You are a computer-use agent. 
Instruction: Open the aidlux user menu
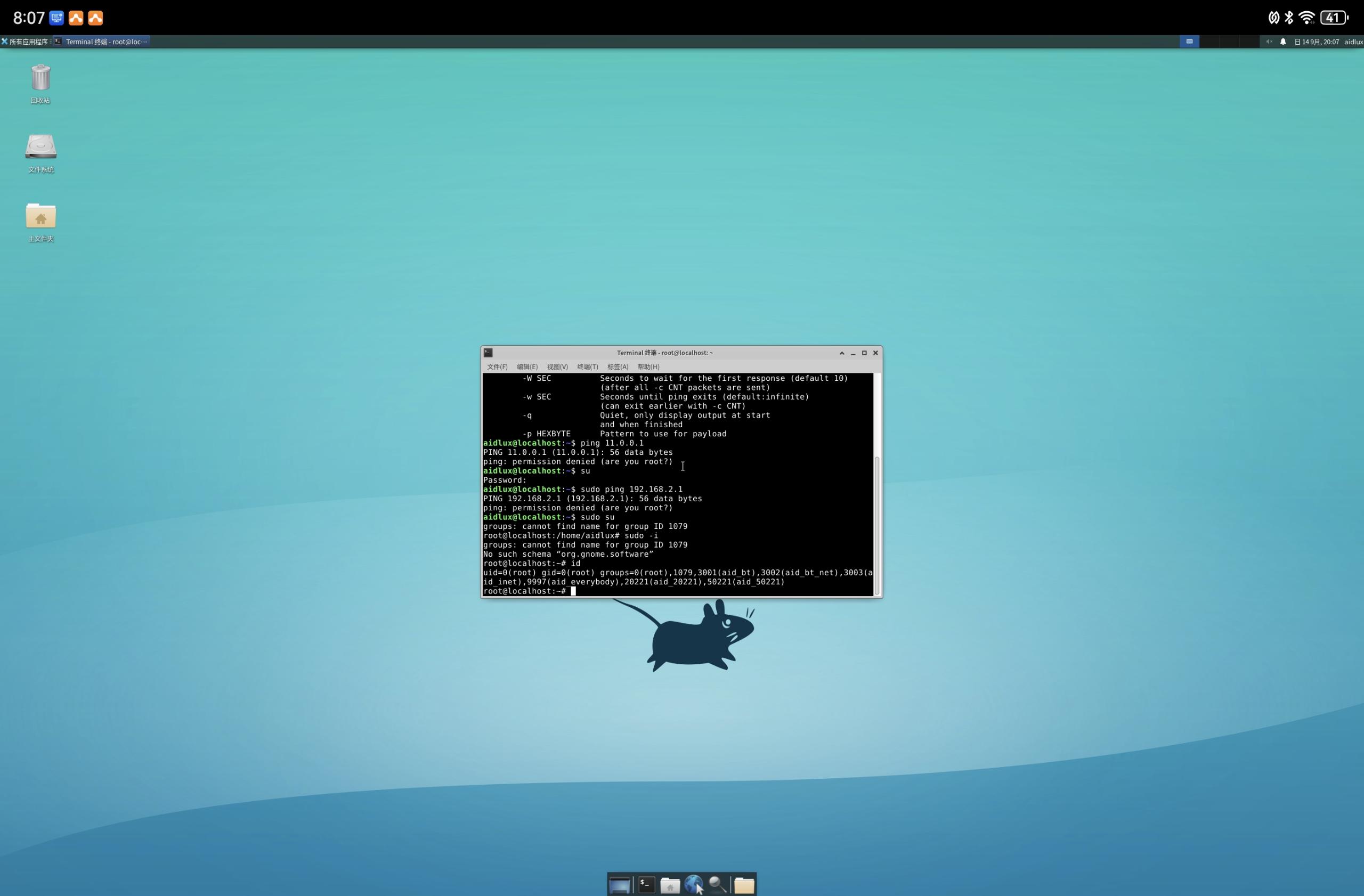pos(1353,42)
